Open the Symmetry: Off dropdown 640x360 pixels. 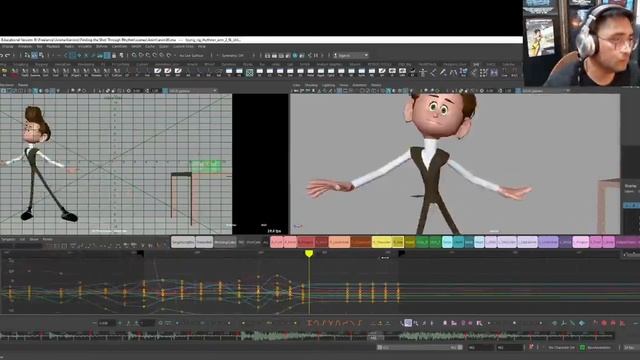point(233,56)
